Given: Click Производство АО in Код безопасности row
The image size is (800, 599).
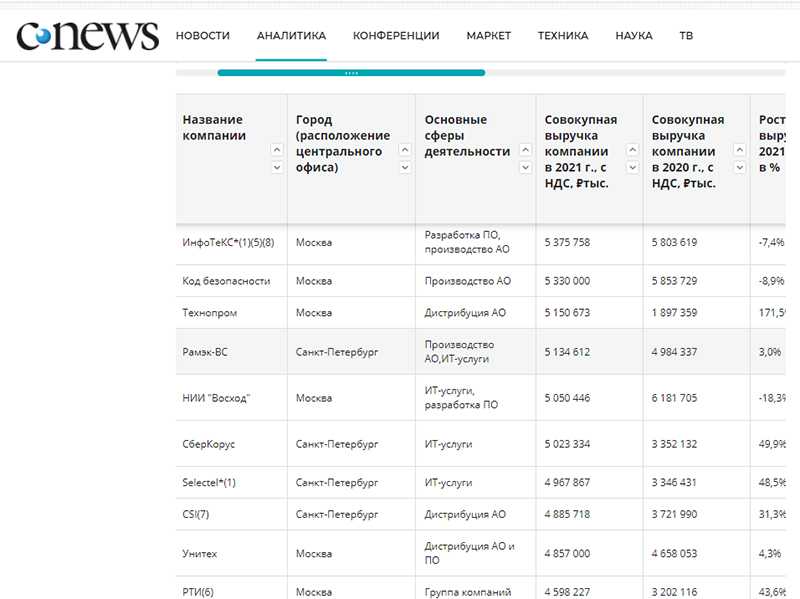Looking at the screenshot, I should [x=467, y=281].
